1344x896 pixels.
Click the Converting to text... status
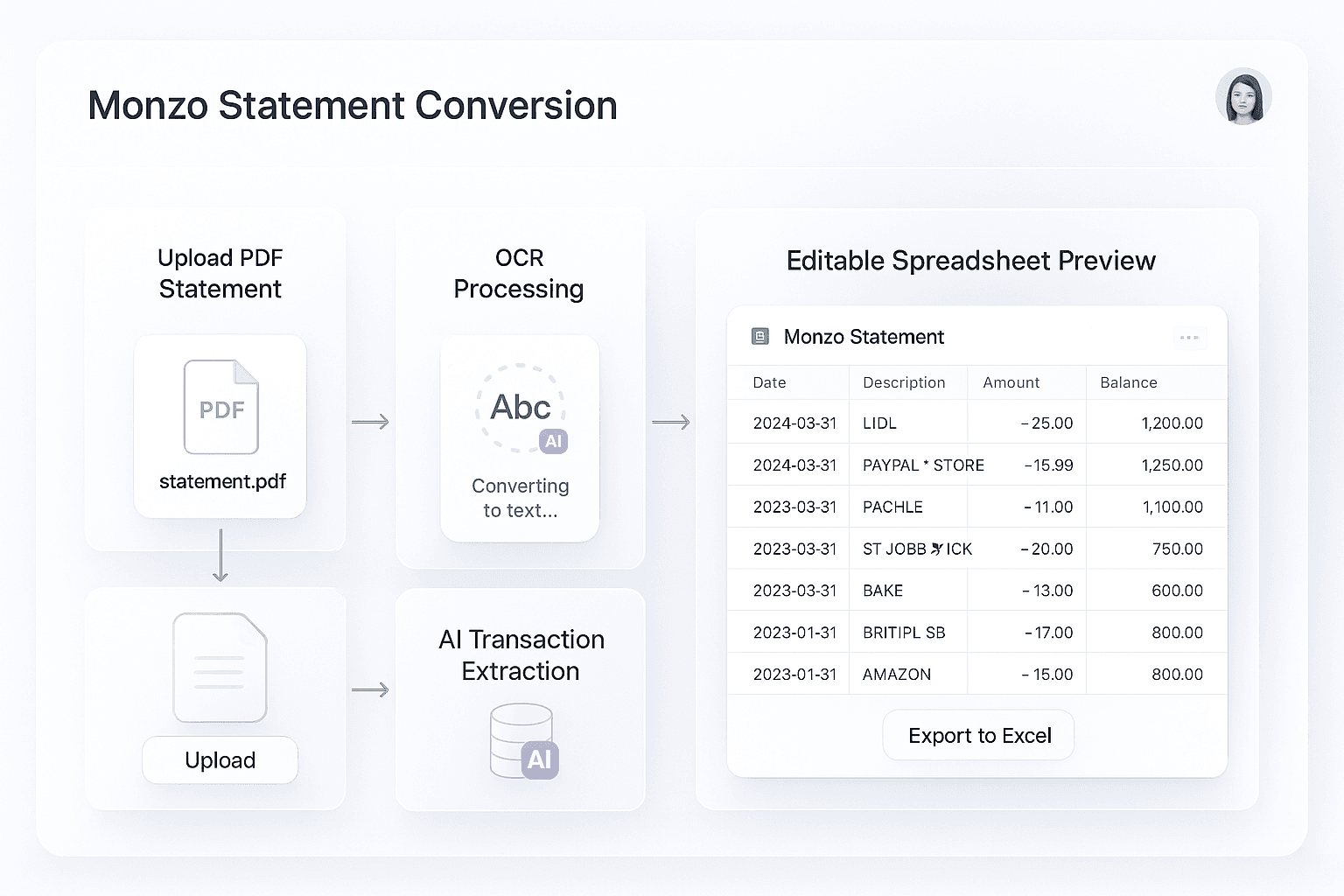(x=520, y=498)
